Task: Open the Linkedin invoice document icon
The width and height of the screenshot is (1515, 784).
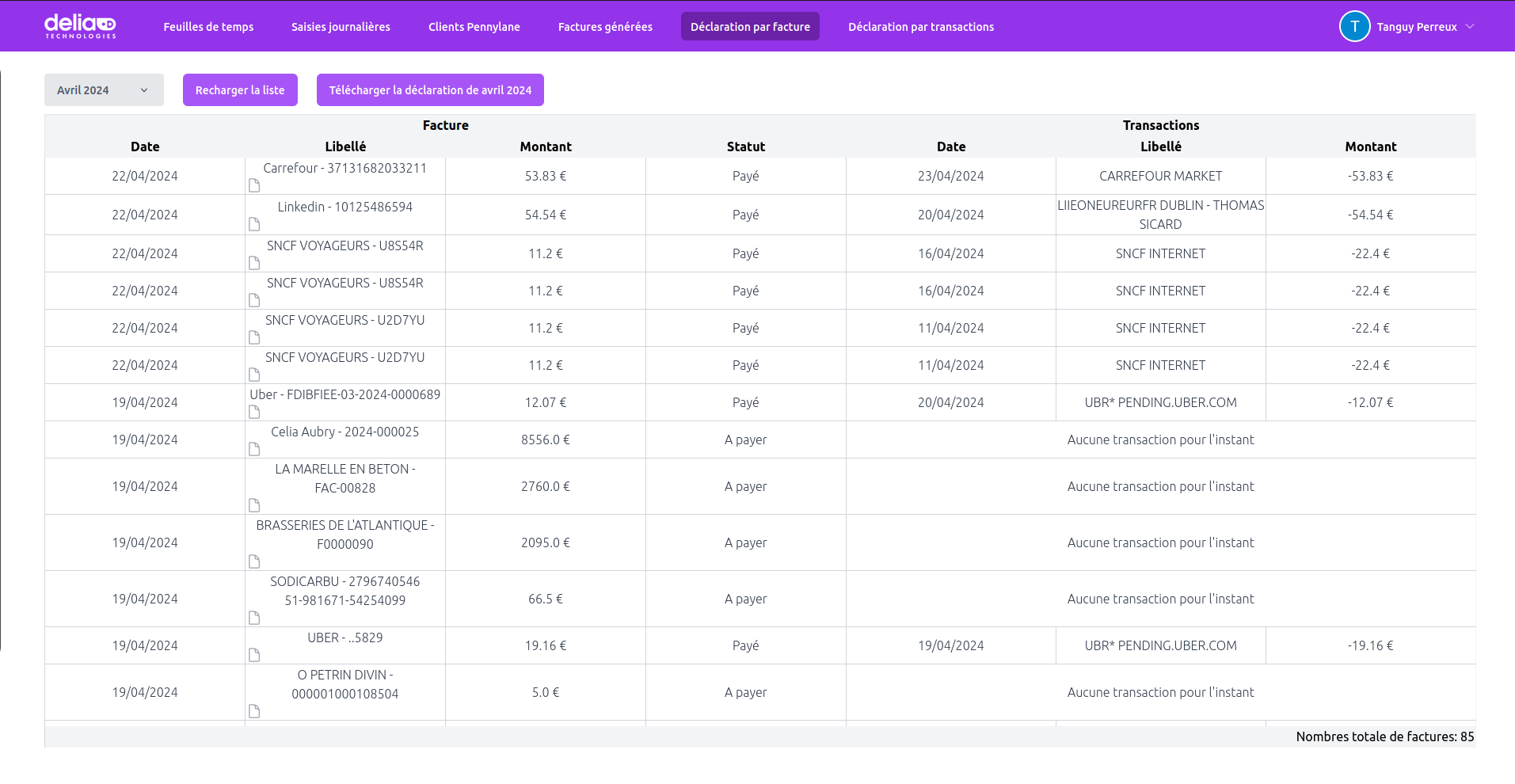Action: tap(254, 224)
